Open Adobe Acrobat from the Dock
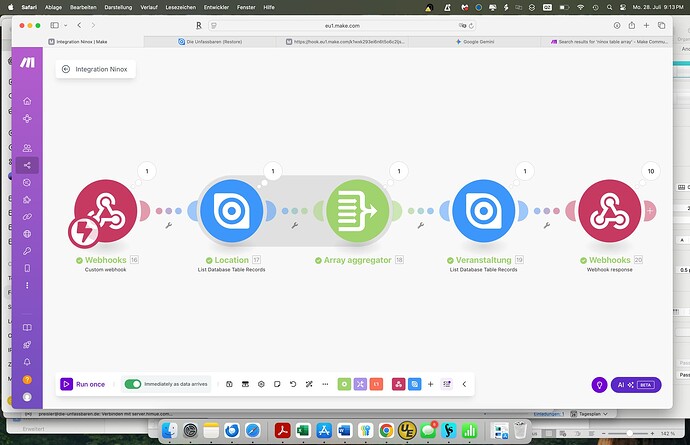Image resolution: width=690 pixels, height=445 pixels. coord(283,430)
